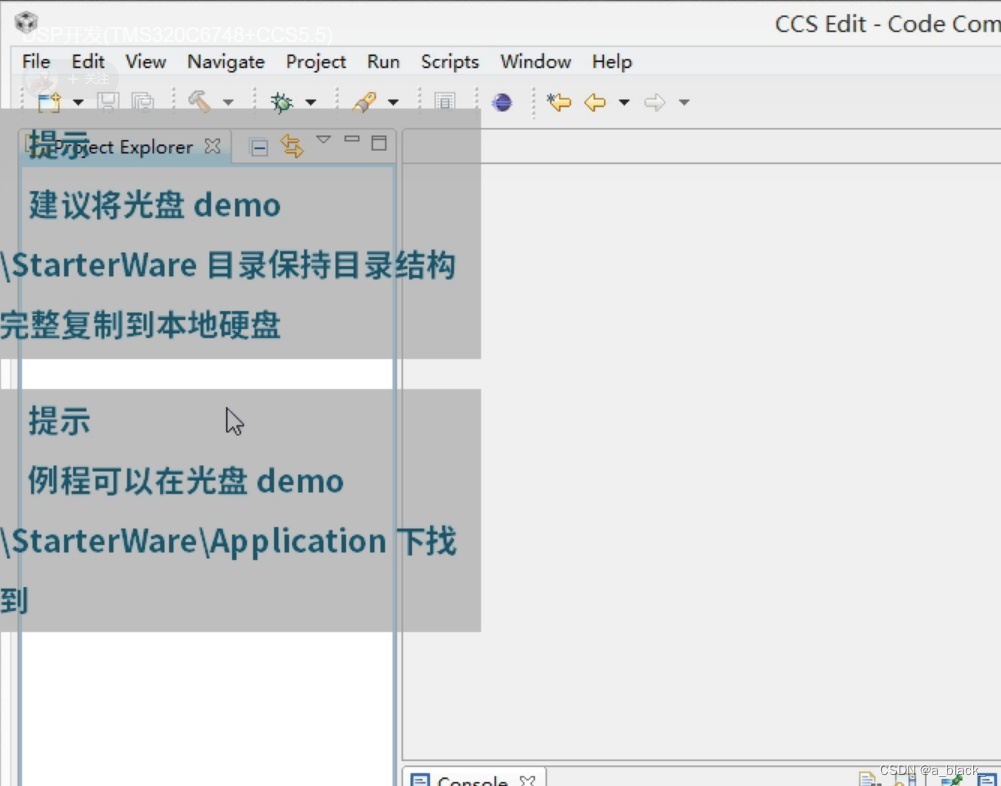
Task: Click the highlighter marker toolbar icon
Action: [x=365, y=102]
